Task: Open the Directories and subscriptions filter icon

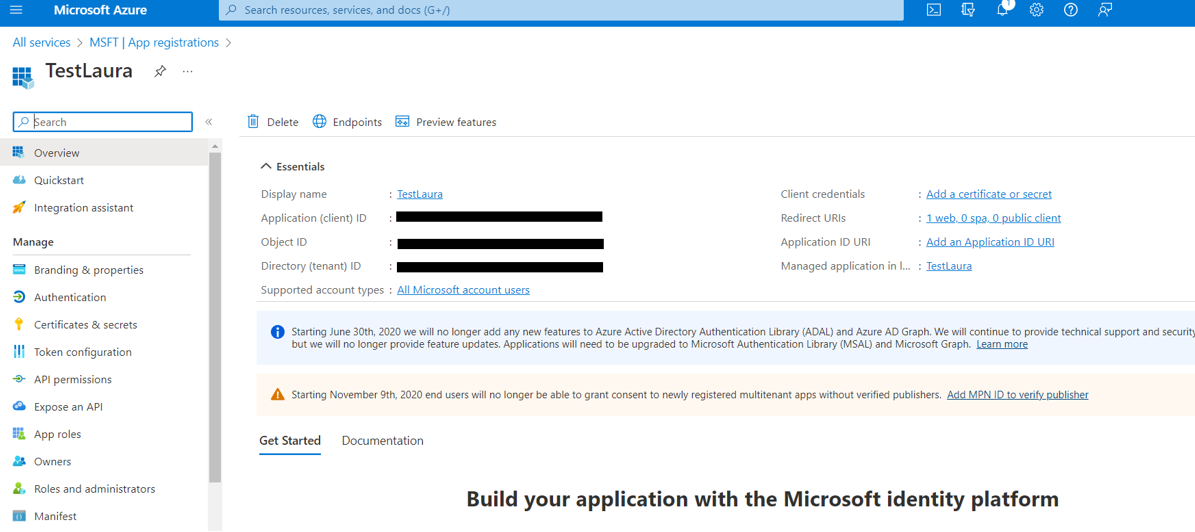Action: pyautogui.click(x=969, y=10)
